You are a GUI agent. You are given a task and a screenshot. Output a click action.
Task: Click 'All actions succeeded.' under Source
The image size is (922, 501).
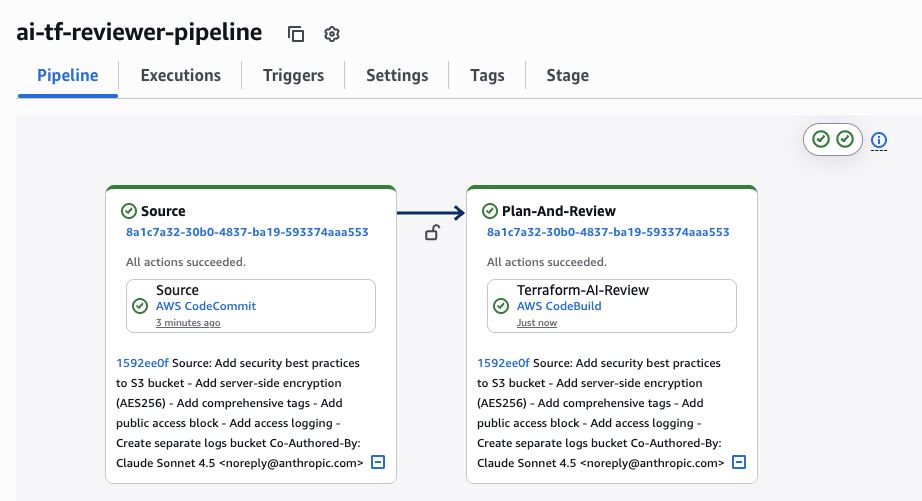[186, 262]
